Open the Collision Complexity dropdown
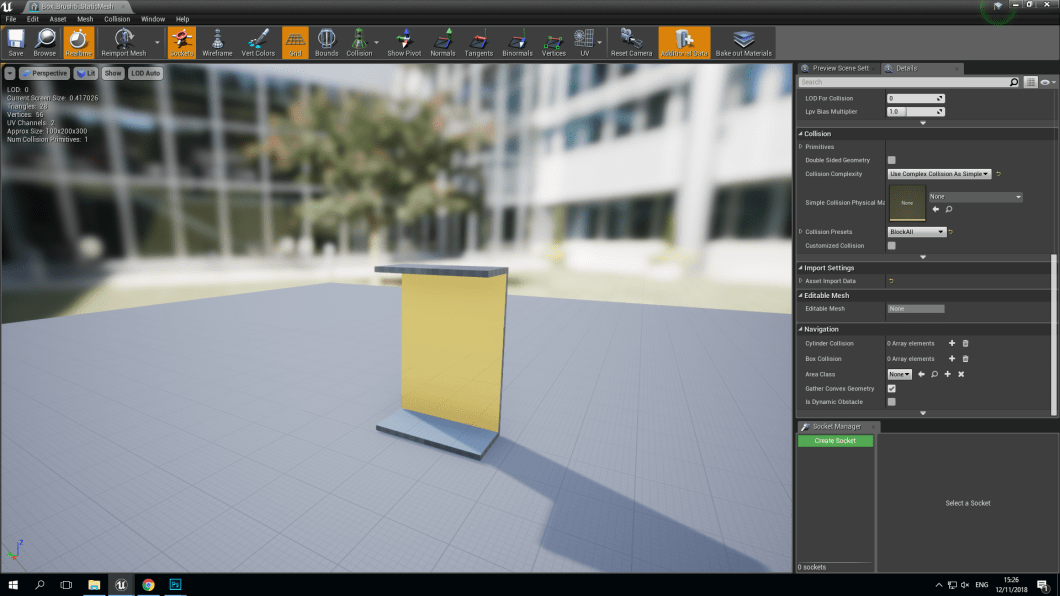Screen dimensions: 1060x596 tap(939, 174)
